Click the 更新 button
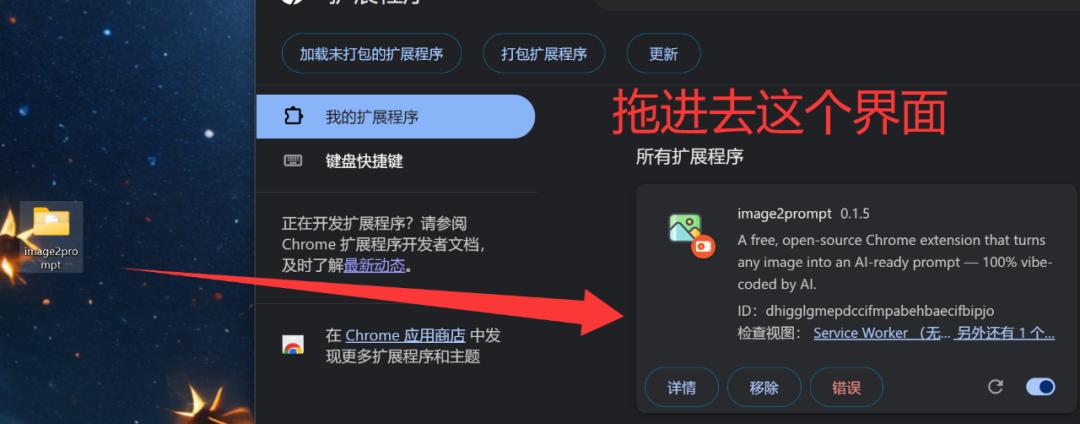1080x424 pixels. pos(663,54)
